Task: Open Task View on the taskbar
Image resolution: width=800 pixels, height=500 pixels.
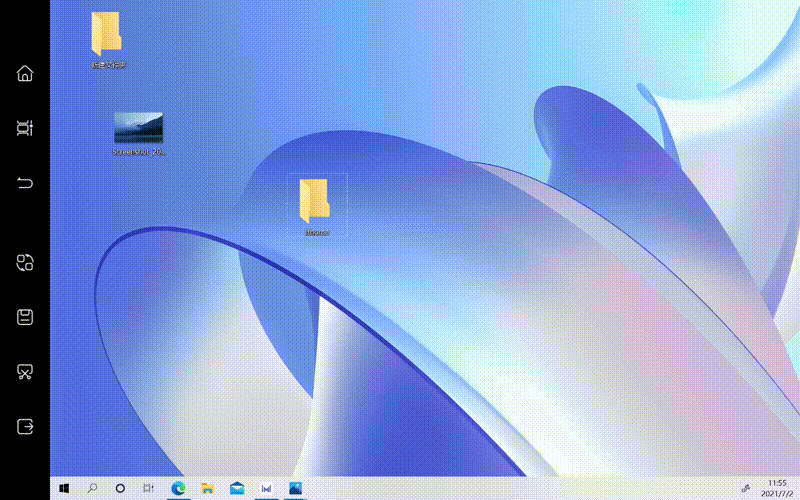Action: [148, 488]
